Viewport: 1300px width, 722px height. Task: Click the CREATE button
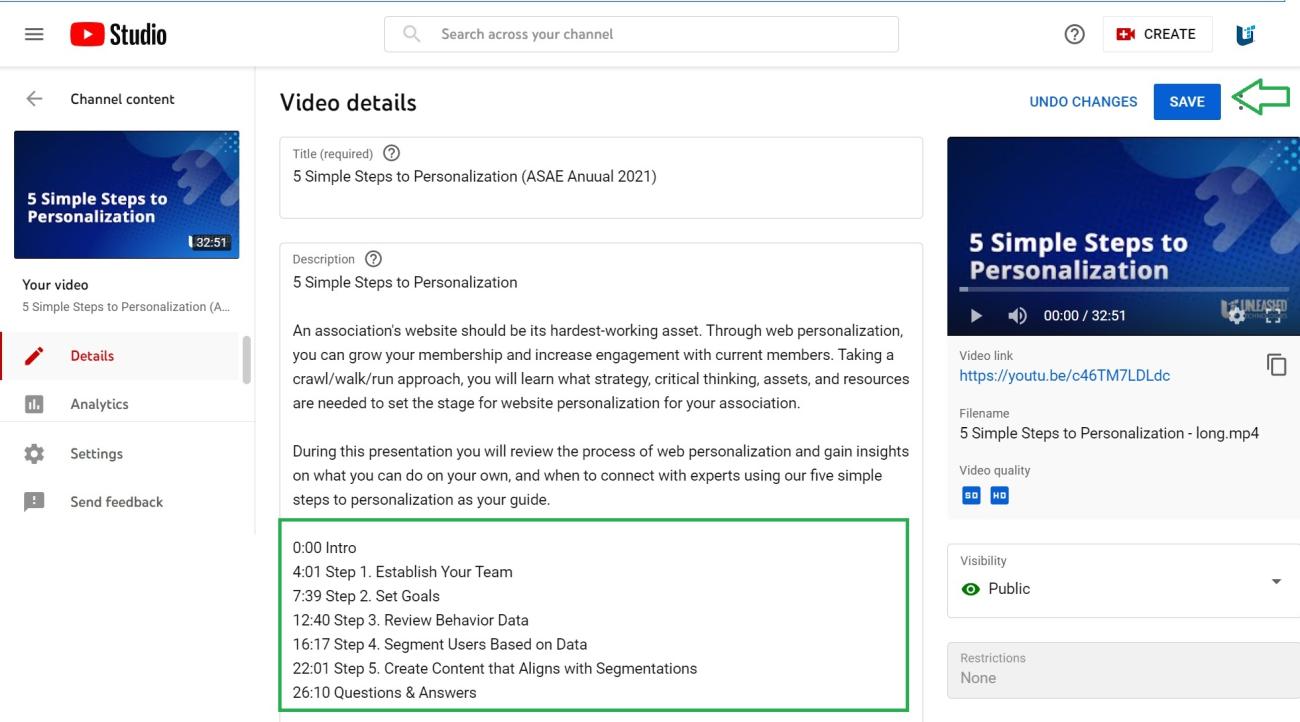1157,34
